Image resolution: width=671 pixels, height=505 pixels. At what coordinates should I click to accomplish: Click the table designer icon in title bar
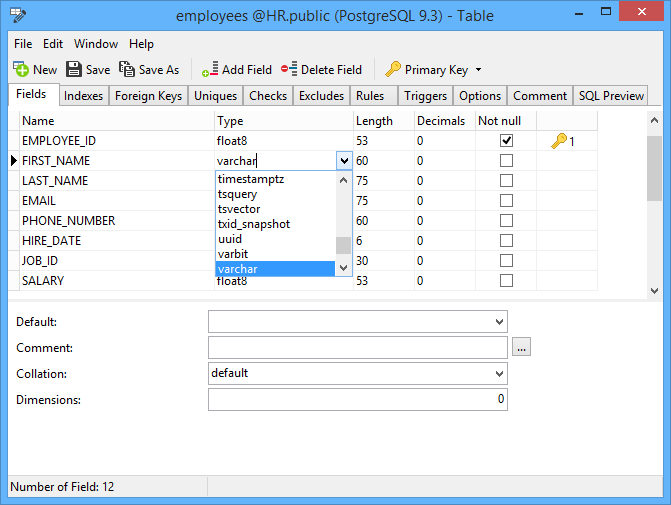coord(18,15)
